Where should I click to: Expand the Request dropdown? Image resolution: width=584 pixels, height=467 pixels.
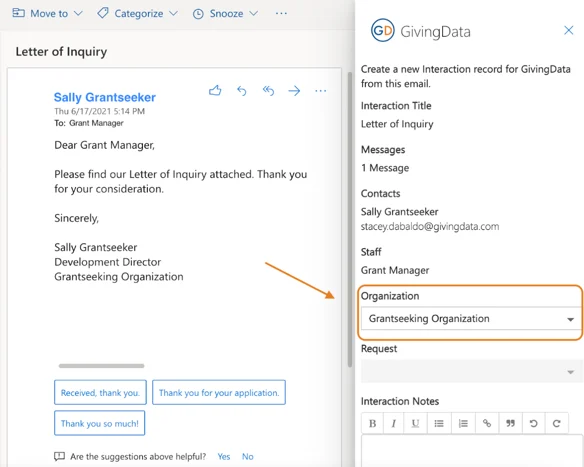pyautogui.click(x=471, y=371)
